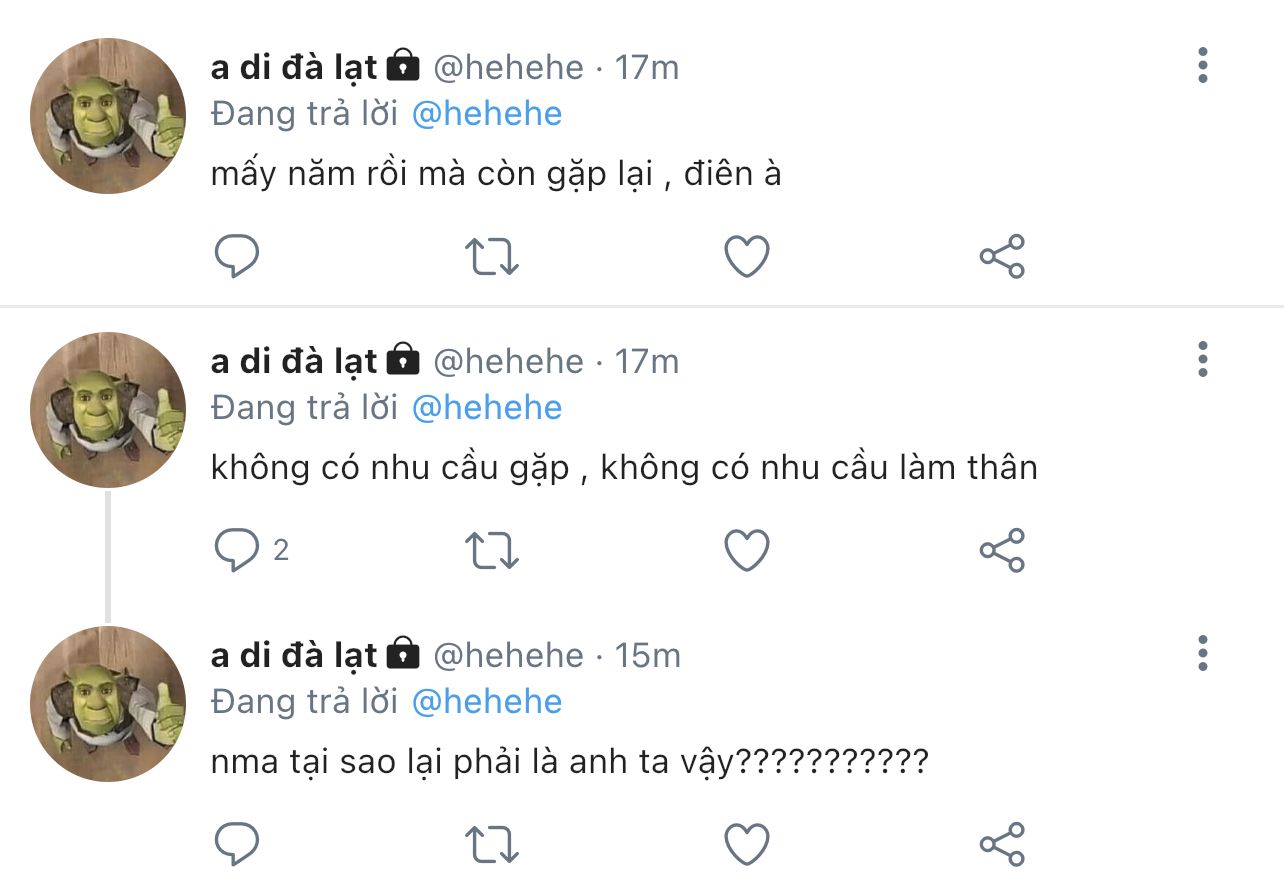Open more options on the 15m tweet
This screenshot has height=888, width=1284.
tap(1202, 653)
